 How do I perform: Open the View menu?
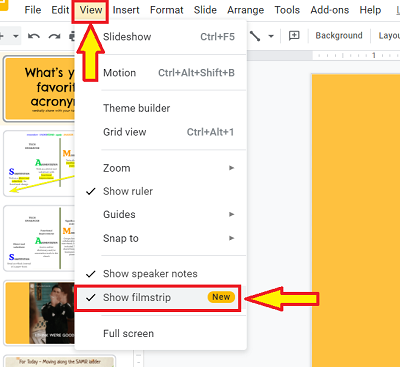[91, 10]
